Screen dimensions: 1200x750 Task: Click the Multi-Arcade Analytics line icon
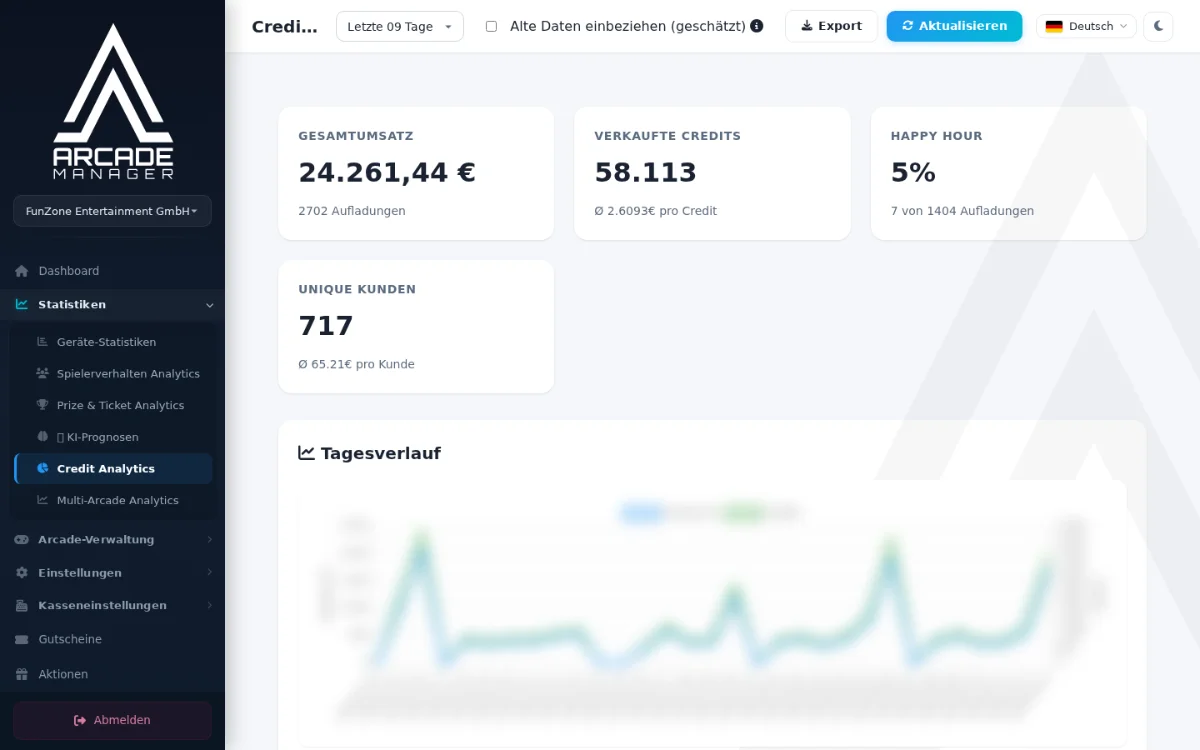pos(42,500)
